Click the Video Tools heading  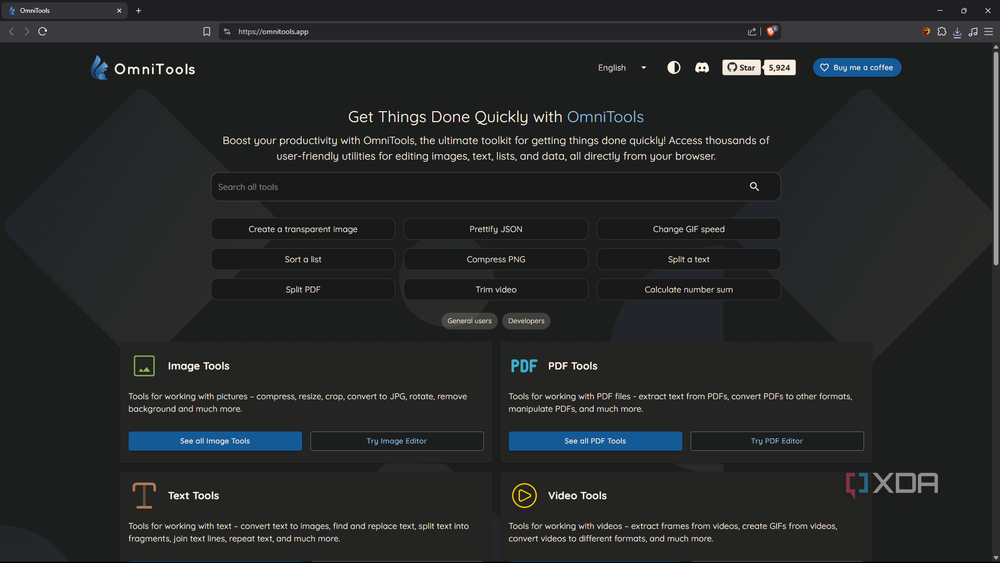tap(577, 495)
